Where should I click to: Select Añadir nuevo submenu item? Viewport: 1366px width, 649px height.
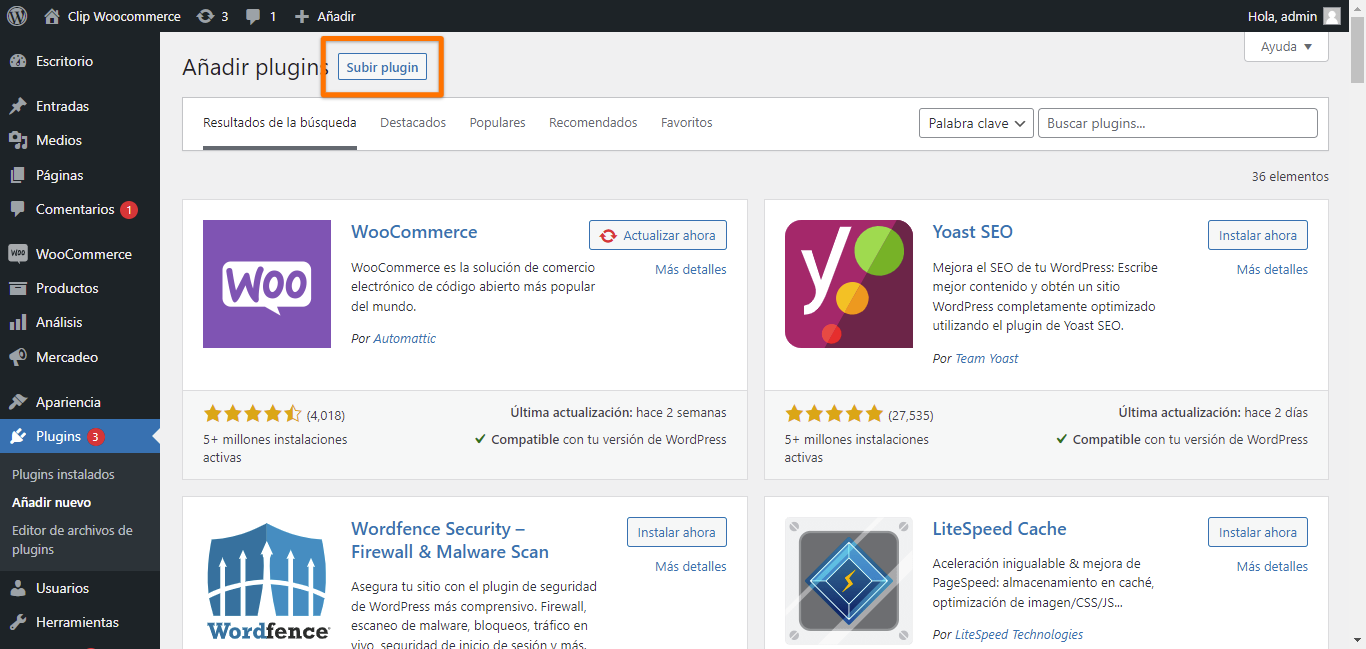[x=52, y=503]
